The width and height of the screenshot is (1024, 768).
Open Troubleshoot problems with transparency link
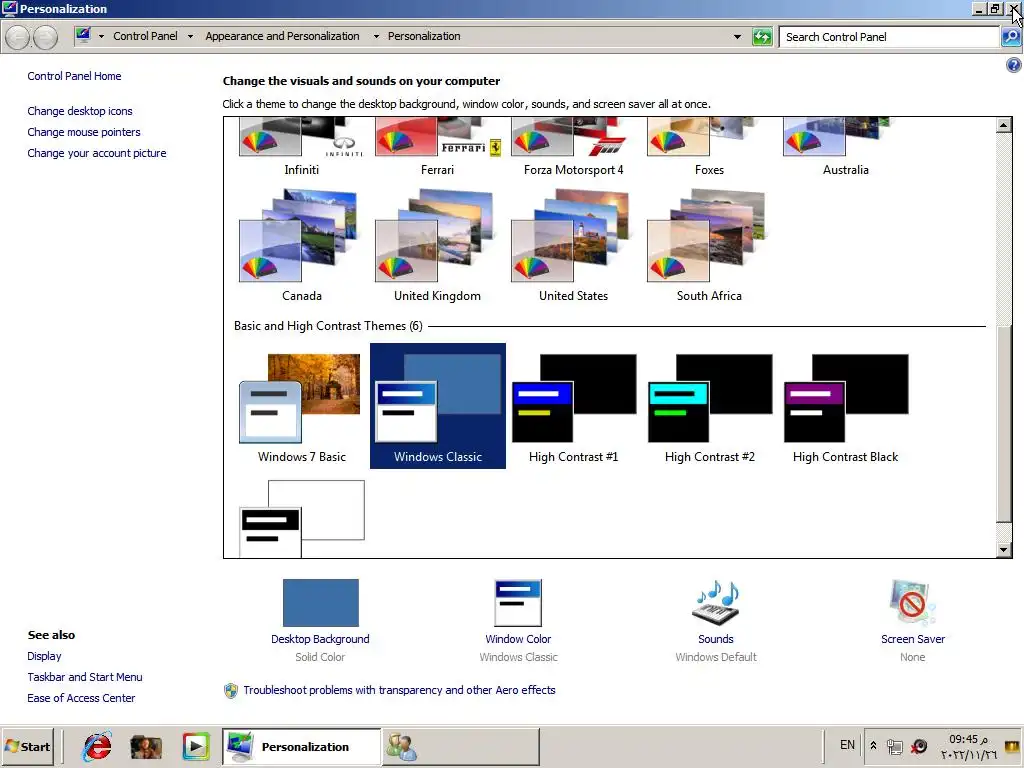tap(399, 690)
